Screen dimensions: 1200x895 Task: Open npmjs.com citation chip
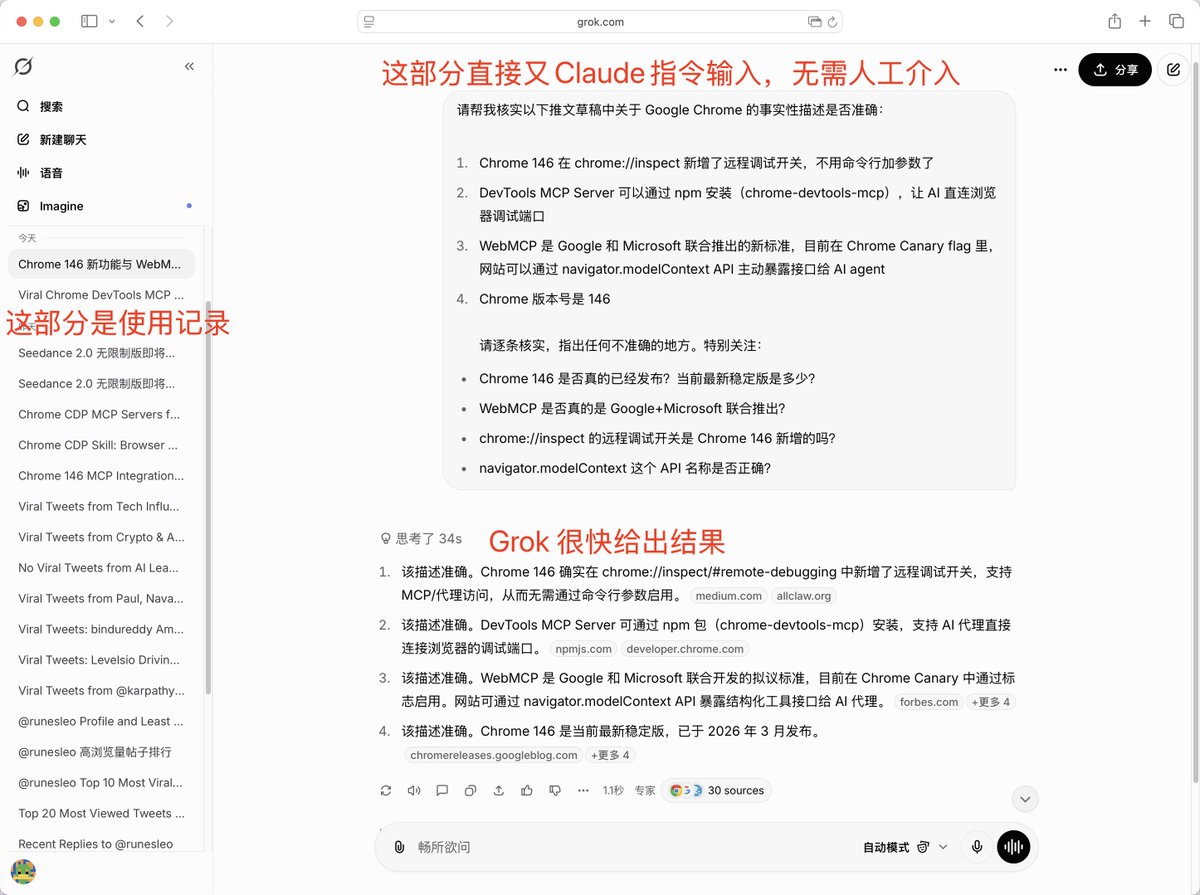[x=583, y=649]
